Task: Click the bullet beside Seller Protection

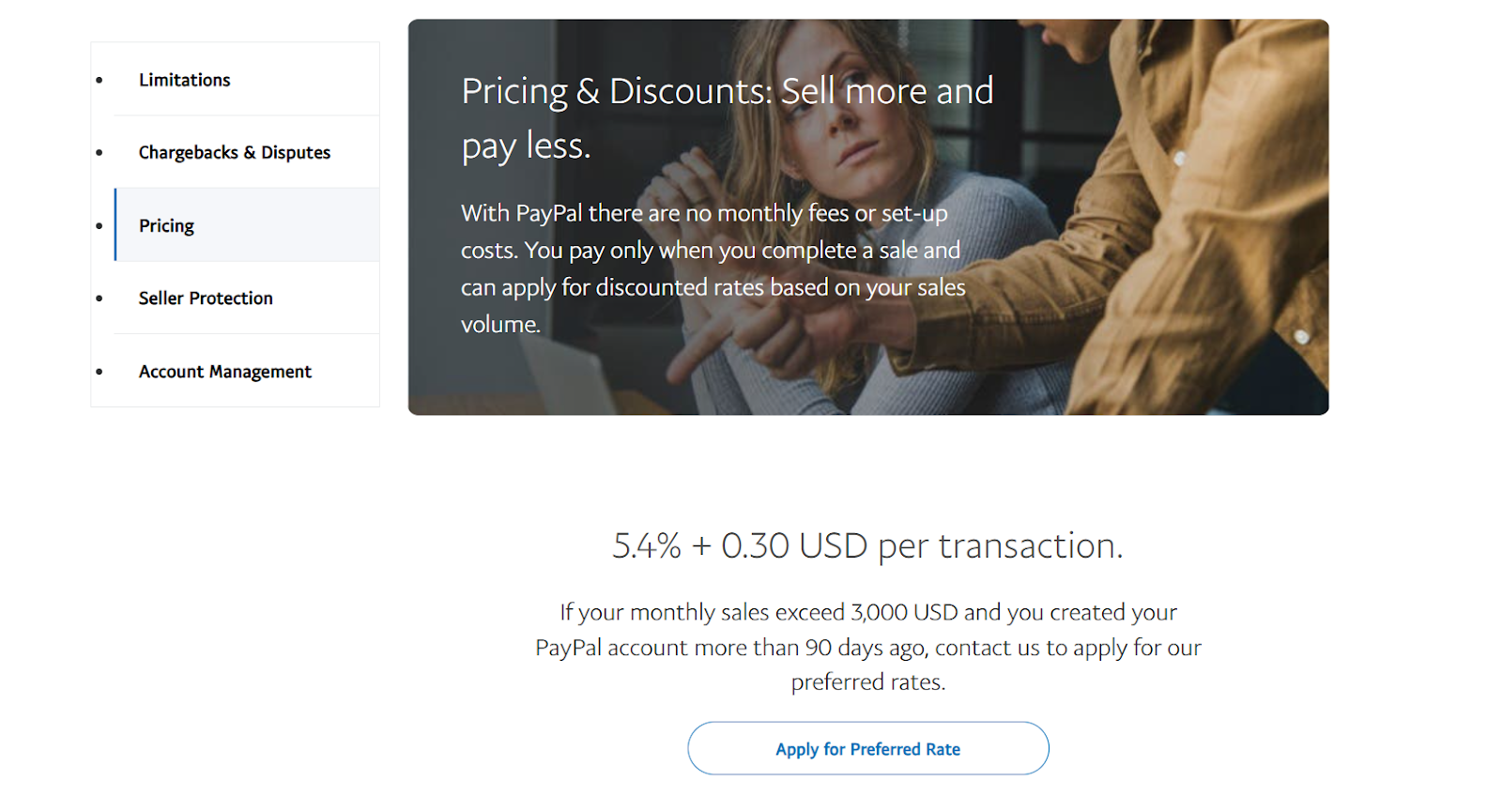Action: click(100, 298)
